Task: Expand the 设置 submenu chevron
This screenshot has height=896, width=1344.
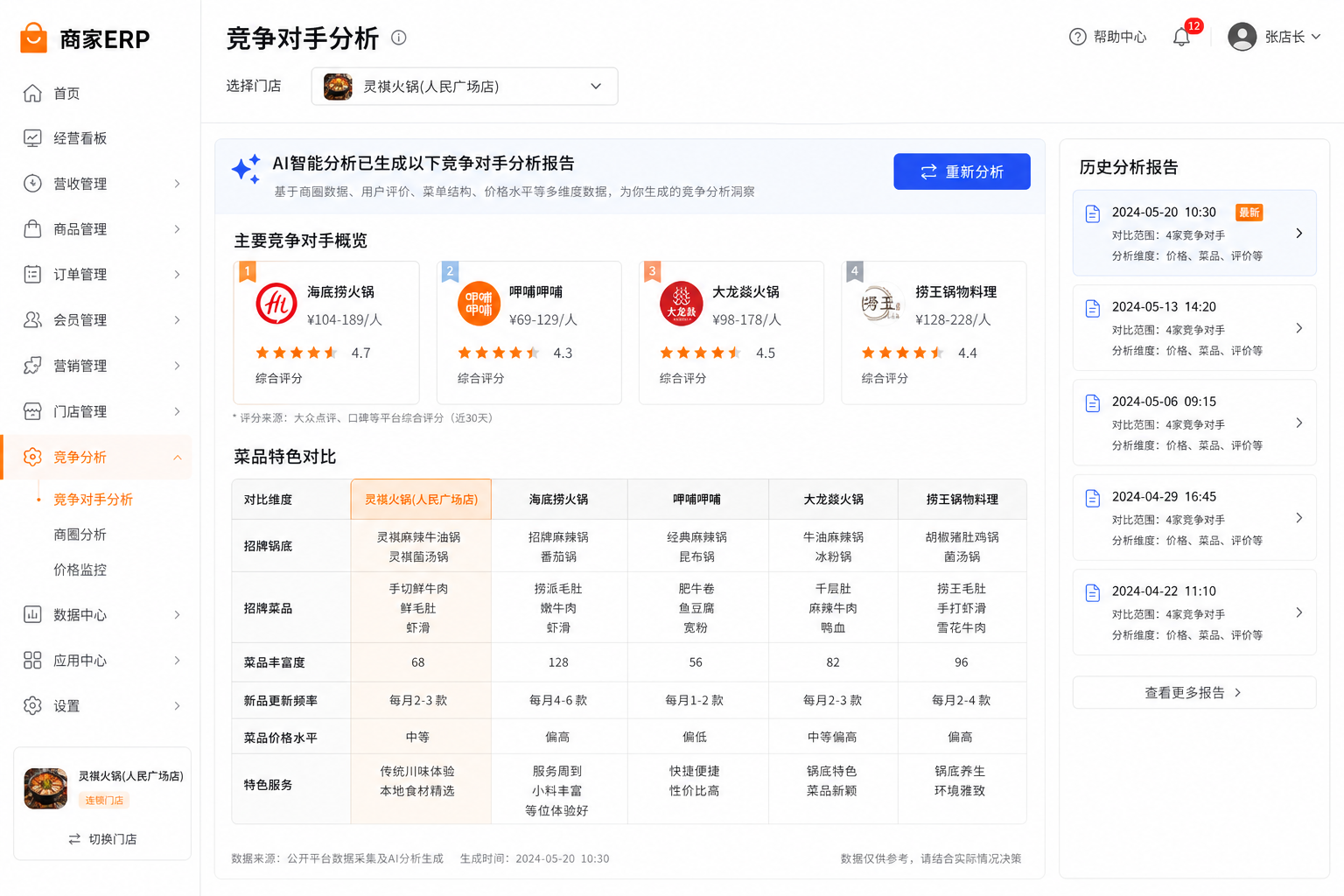Action: click(177, 705)
